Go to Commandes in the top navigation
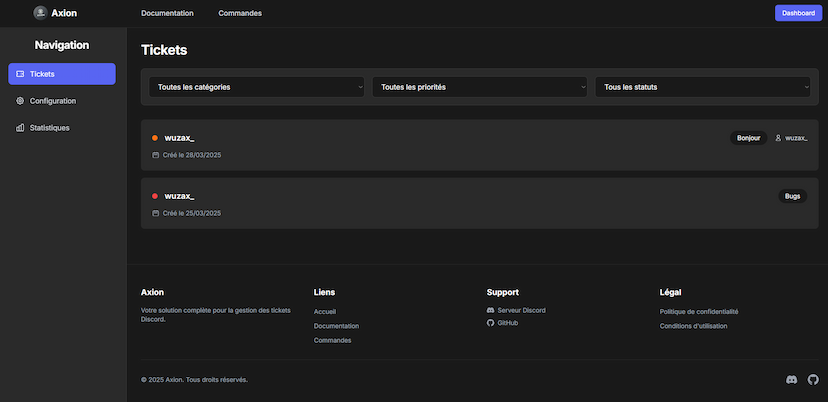This screenshot has height=402, width=828. coord(240,13)
